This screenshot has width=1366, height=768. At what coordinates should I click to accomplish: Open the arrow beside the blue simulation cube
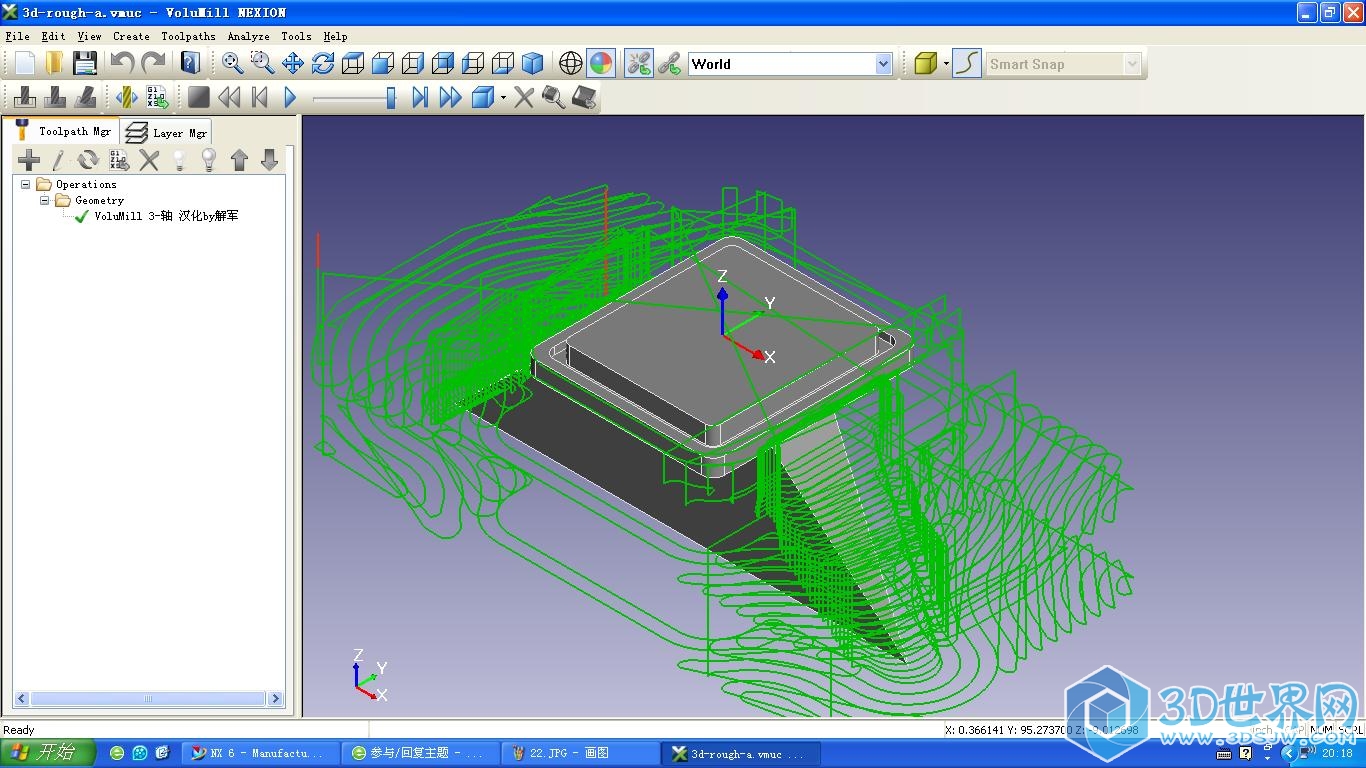[x=503, y=98]
